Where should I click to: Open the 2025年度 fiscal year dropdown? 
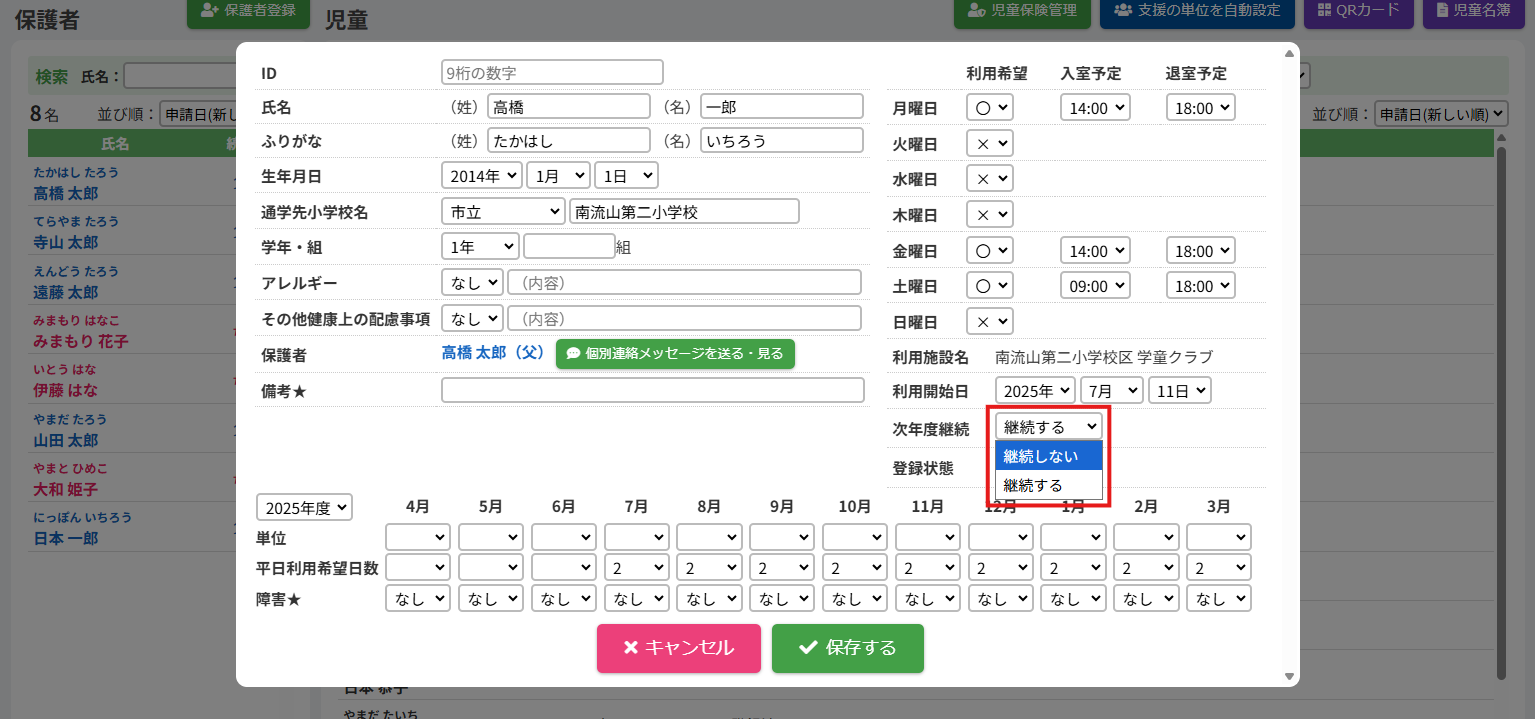click(304, 507)
